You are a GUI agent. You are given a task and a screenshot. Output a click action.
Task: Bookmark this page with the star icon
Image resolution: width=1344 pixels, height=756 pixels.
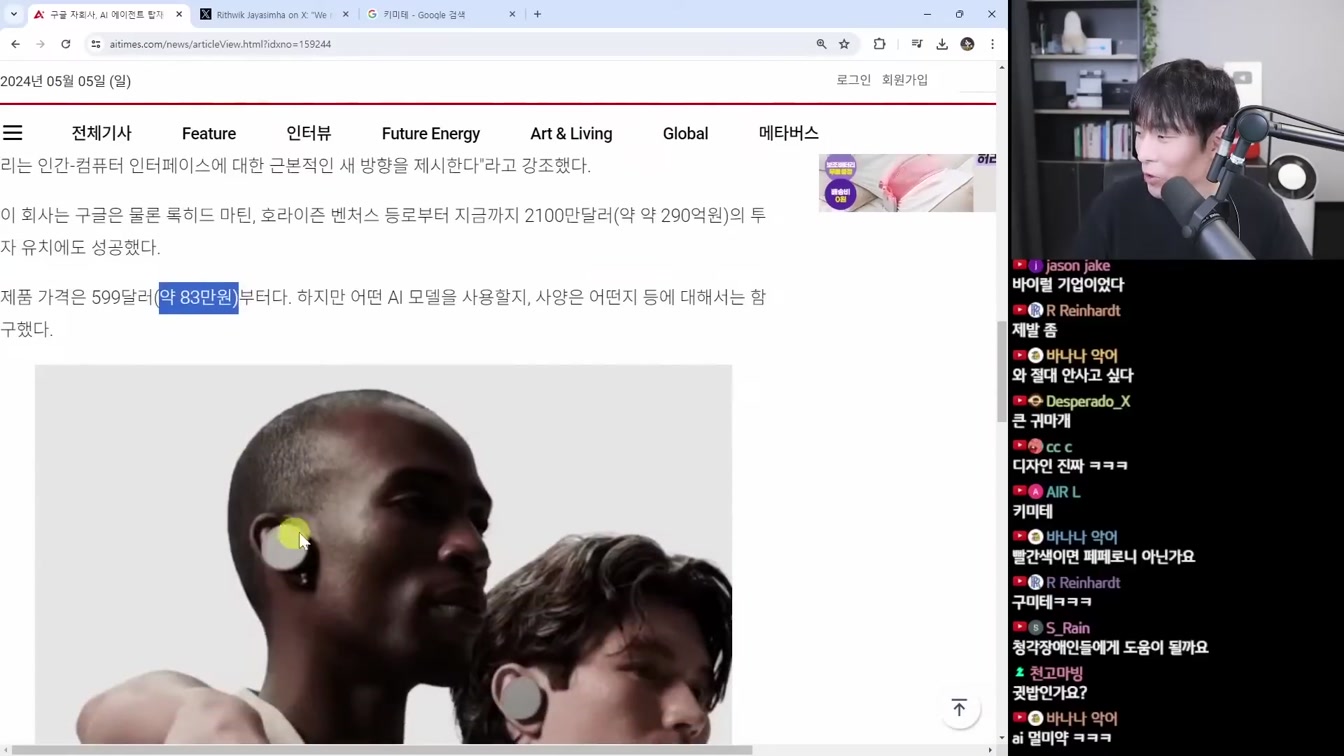844,44
